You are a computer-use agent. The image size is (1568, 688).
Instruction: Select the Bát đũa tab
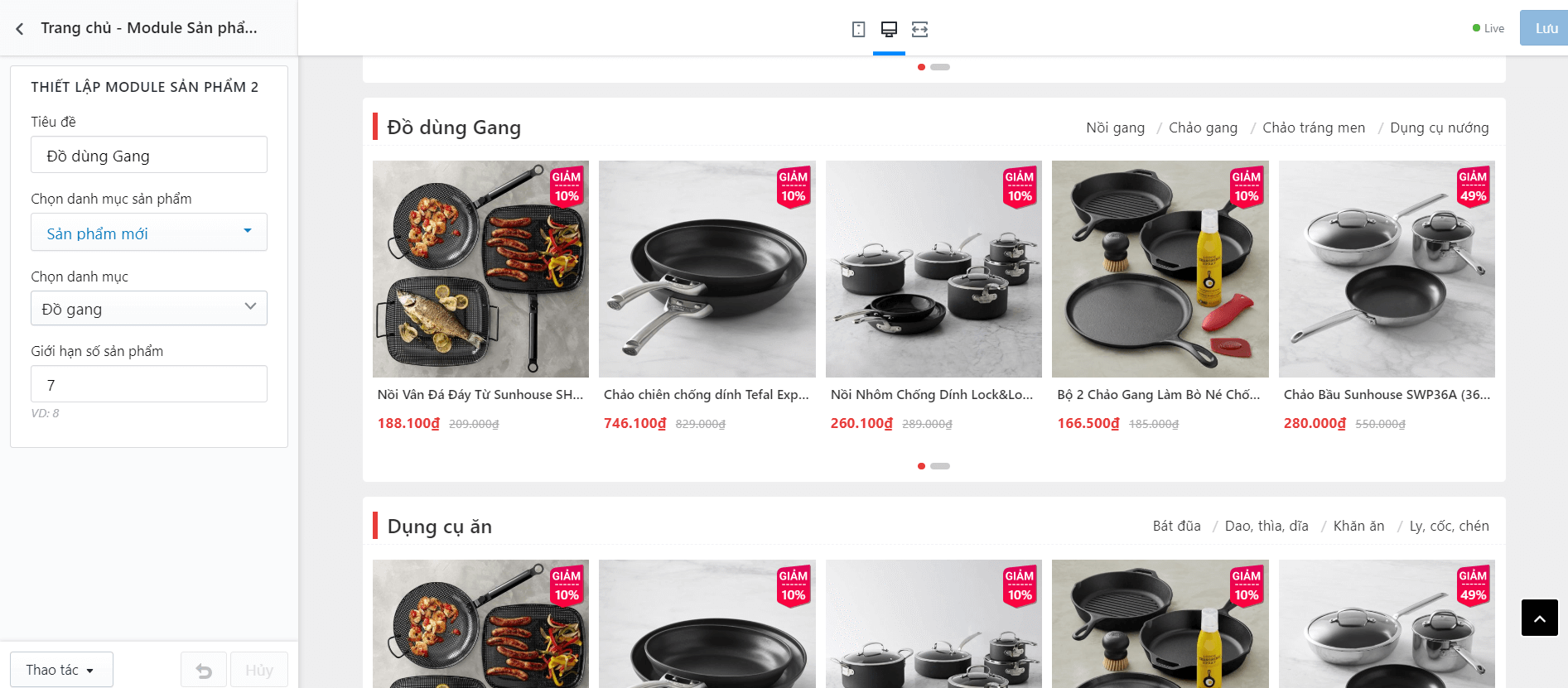(1176, 526)
